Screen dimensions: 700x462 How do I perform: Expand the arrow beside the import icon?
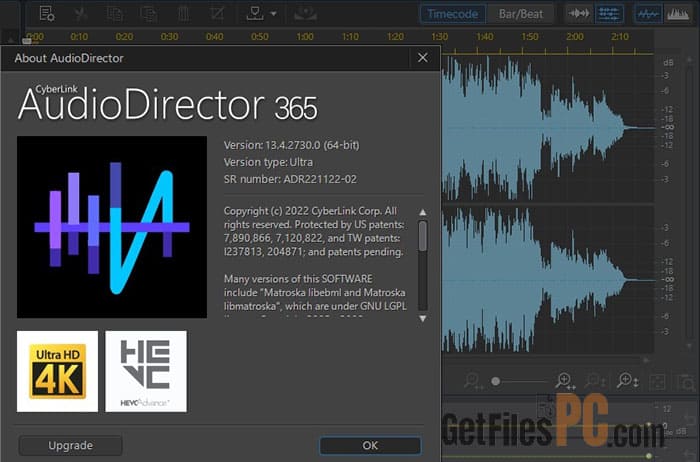click(x=274, y=14)
